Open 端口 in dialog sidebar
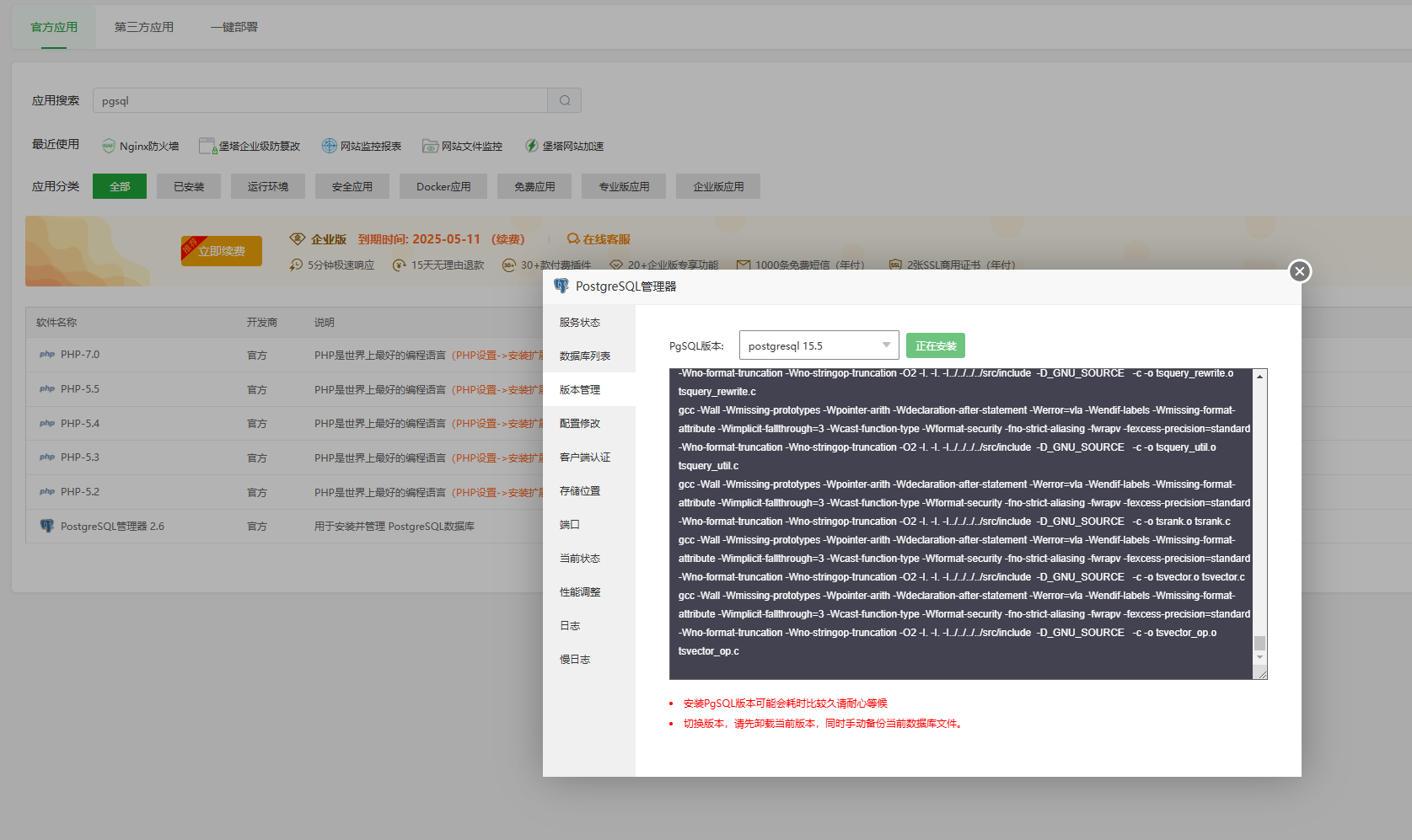The width and height of the screenshot is (1412, 840). pyautogui.click(x=589, y=524)
